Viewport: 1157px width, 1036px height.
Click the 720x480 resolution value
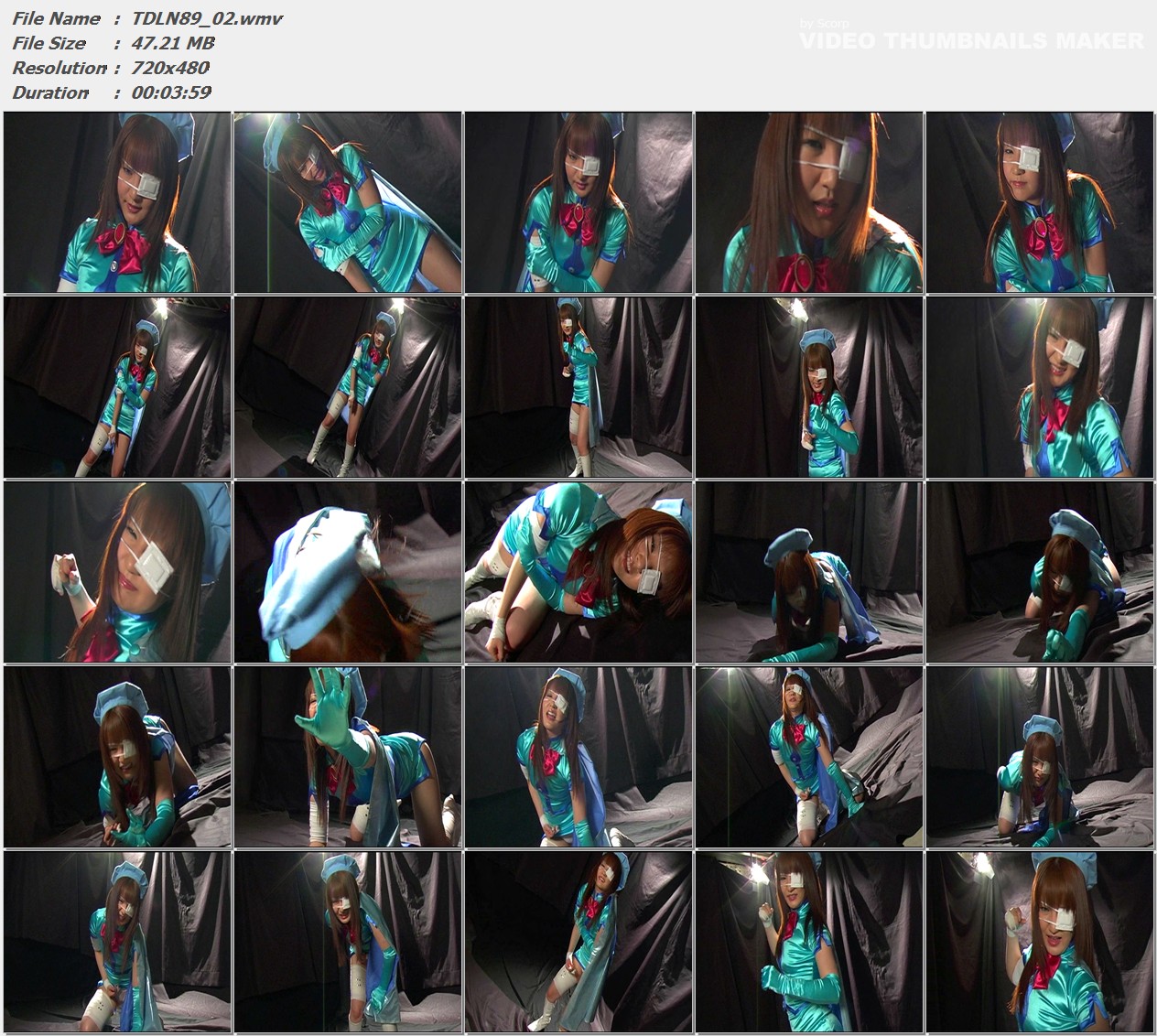coord(171,68)
